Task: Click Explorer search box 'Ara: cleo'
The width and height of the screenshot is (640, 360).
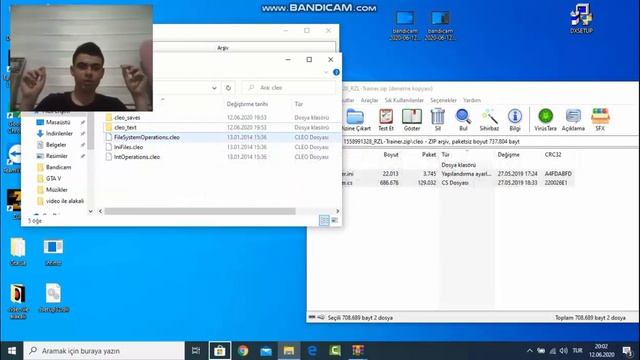Action: (x=289, y=88)
